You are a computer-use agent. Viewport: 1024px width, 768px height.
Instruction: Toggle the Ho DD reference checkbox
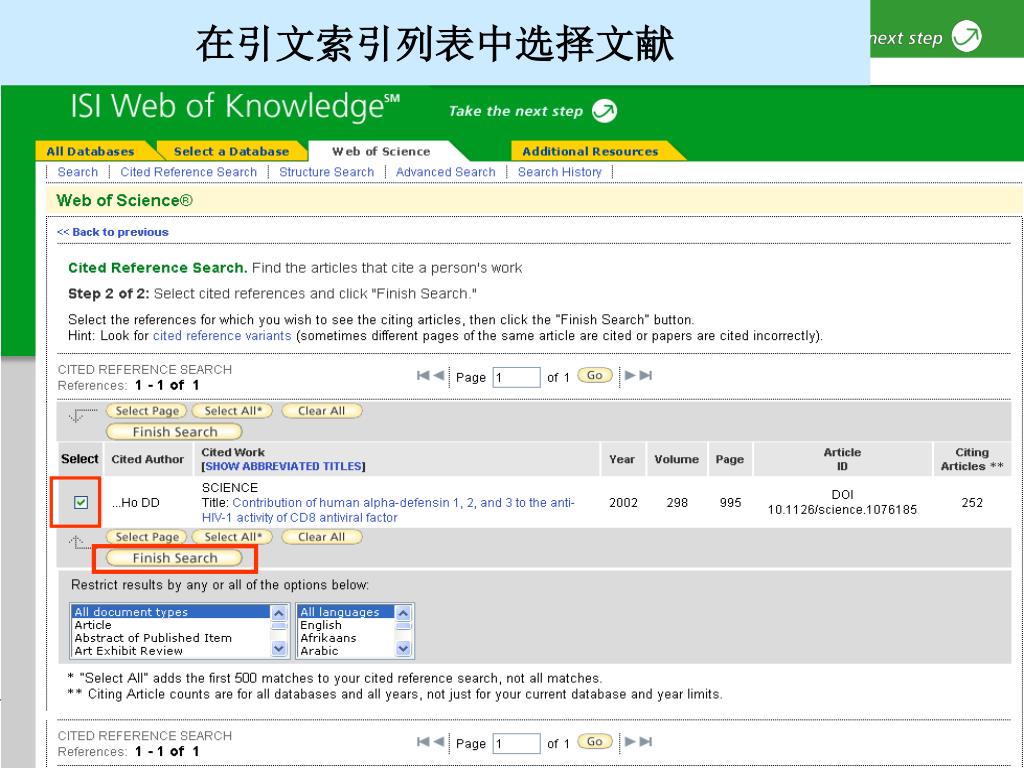point(80,502)
